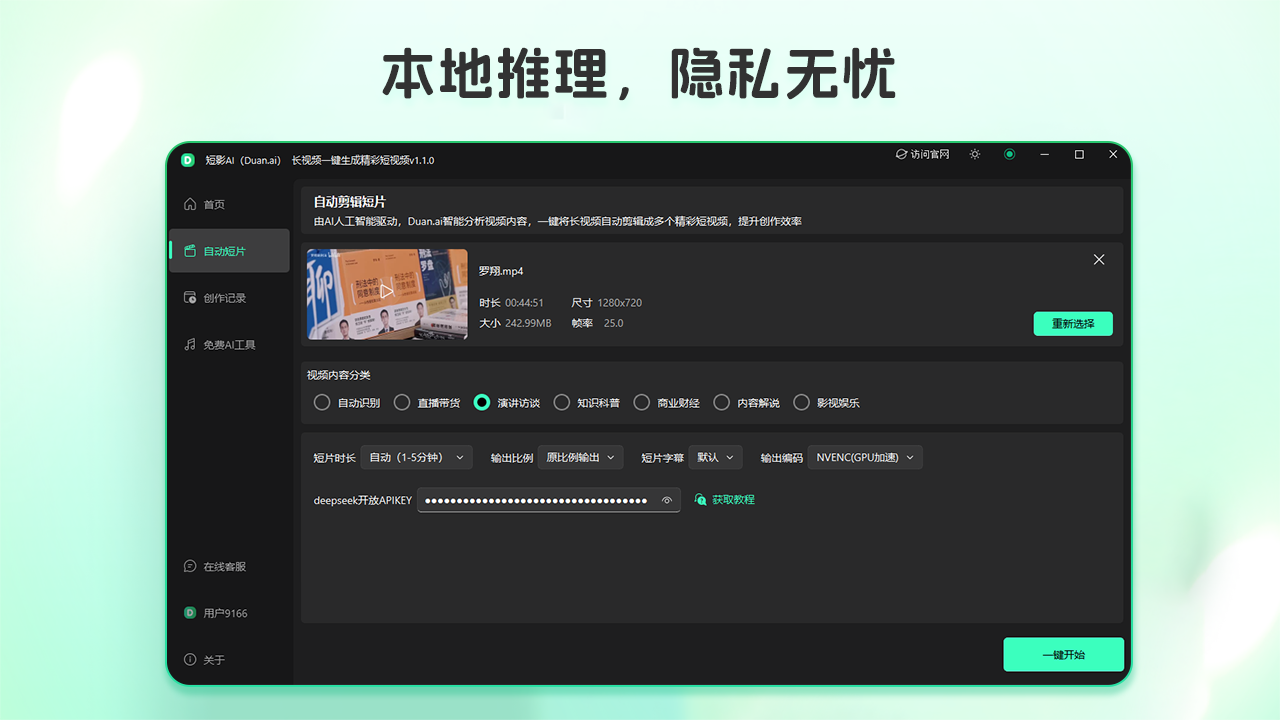Screen dimensions: 1280x720
Task: Select the 自动识别 radio option
Action: [321, 402]
